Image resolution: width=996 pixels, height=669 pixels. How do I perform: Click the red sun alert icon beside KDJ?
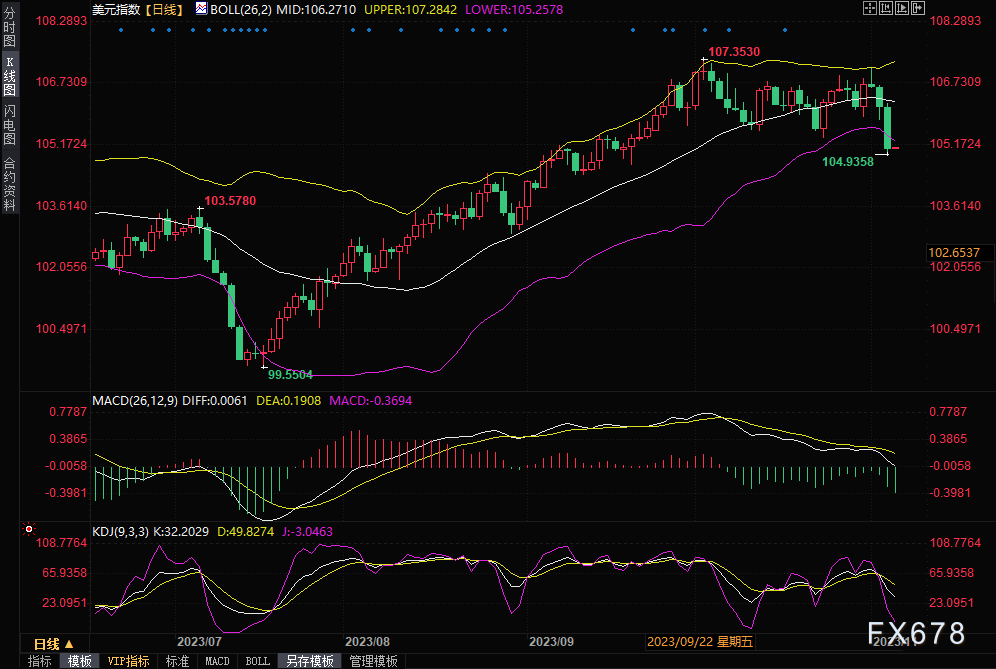click(x=29, y=529)
